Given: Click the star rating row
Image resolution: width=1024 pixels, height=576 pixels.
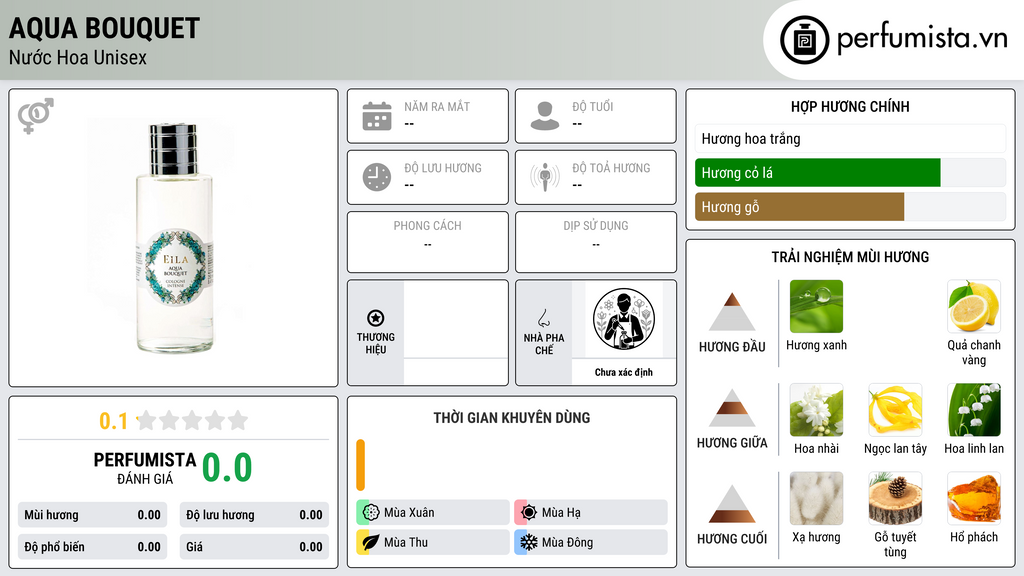Looking at the screenshot, I should click(x=192, y=421).
